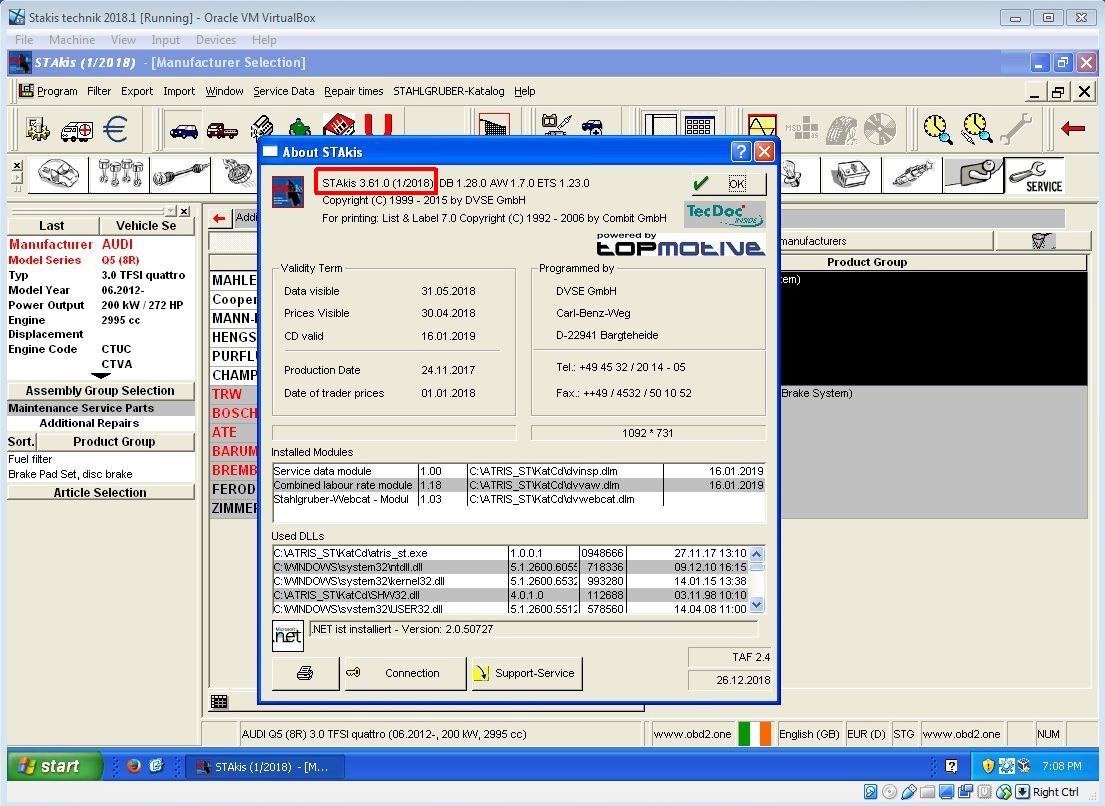Click the Connection button

pos(405,673)
